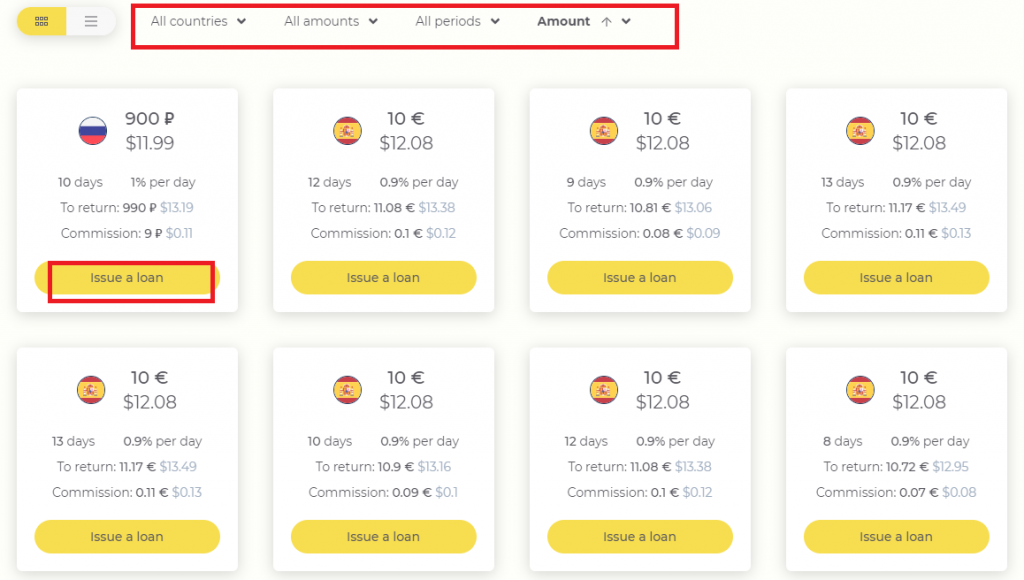Screen dimensions: 1024x580
Task: Issue the 10 € loan for 9 days
Action: pos(639,278)
